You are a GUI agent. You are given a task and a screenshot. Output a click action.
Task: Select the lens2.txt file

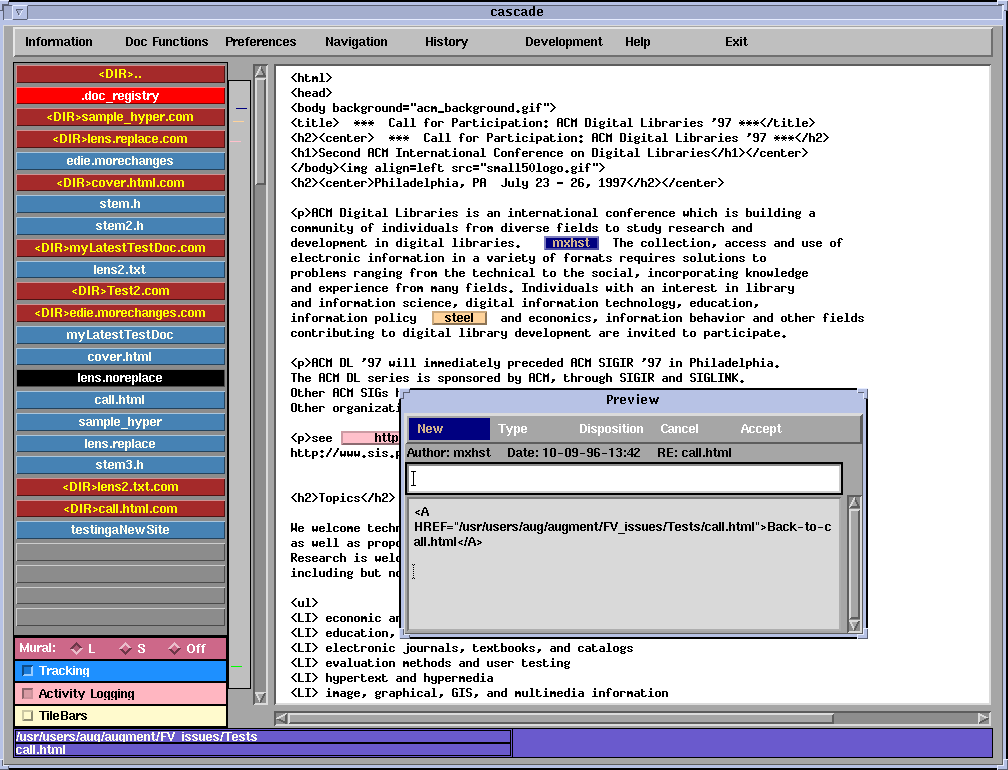(120, 269)
